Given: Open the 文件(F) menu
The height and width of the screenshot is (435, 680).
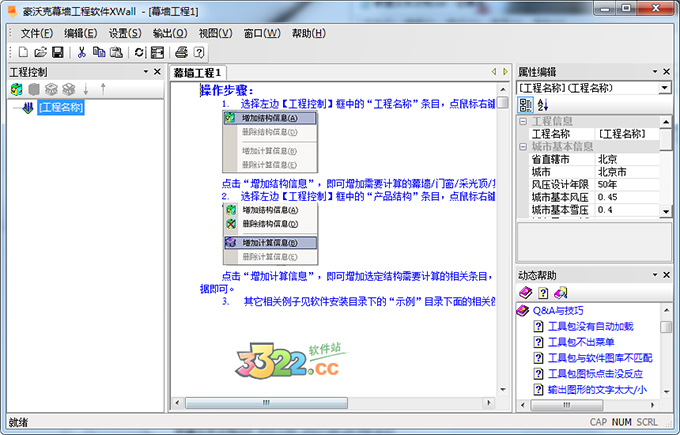Looking at the screenshot, I should tap(37, 33).
